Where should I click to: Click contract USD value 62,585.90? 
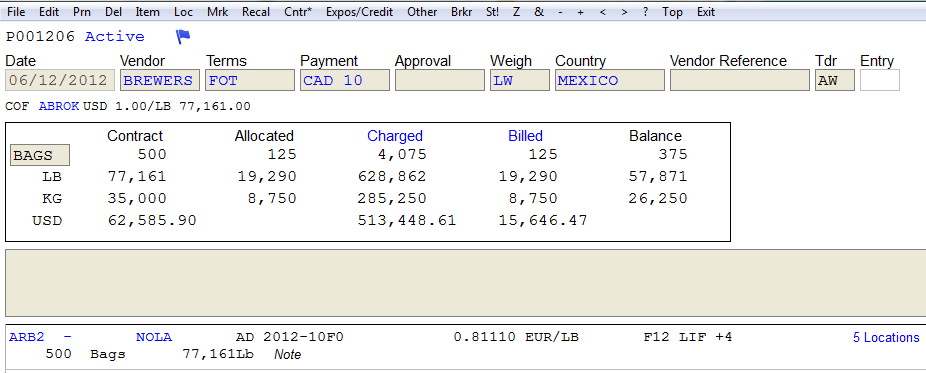tap(152, 221)
